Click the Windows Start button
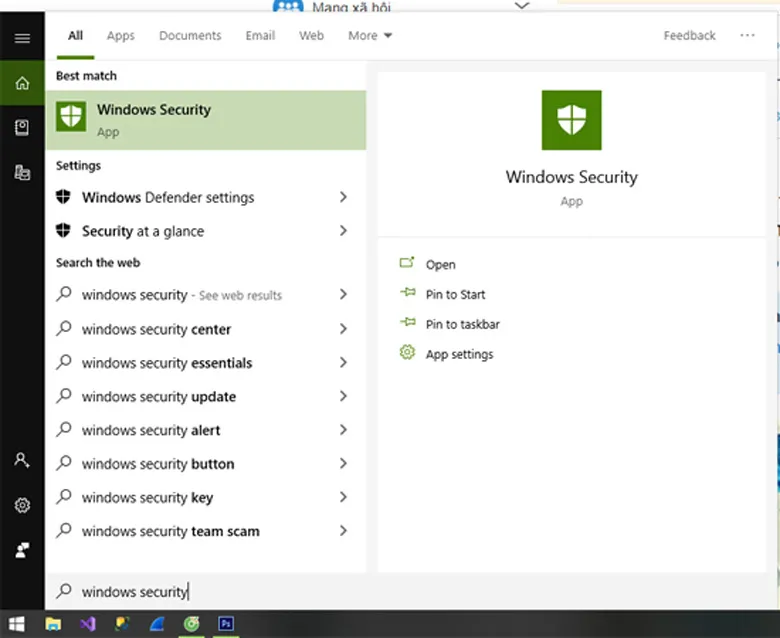Image resolution: width=780 pixels, height=638 pixels. (x=17, y=624)
